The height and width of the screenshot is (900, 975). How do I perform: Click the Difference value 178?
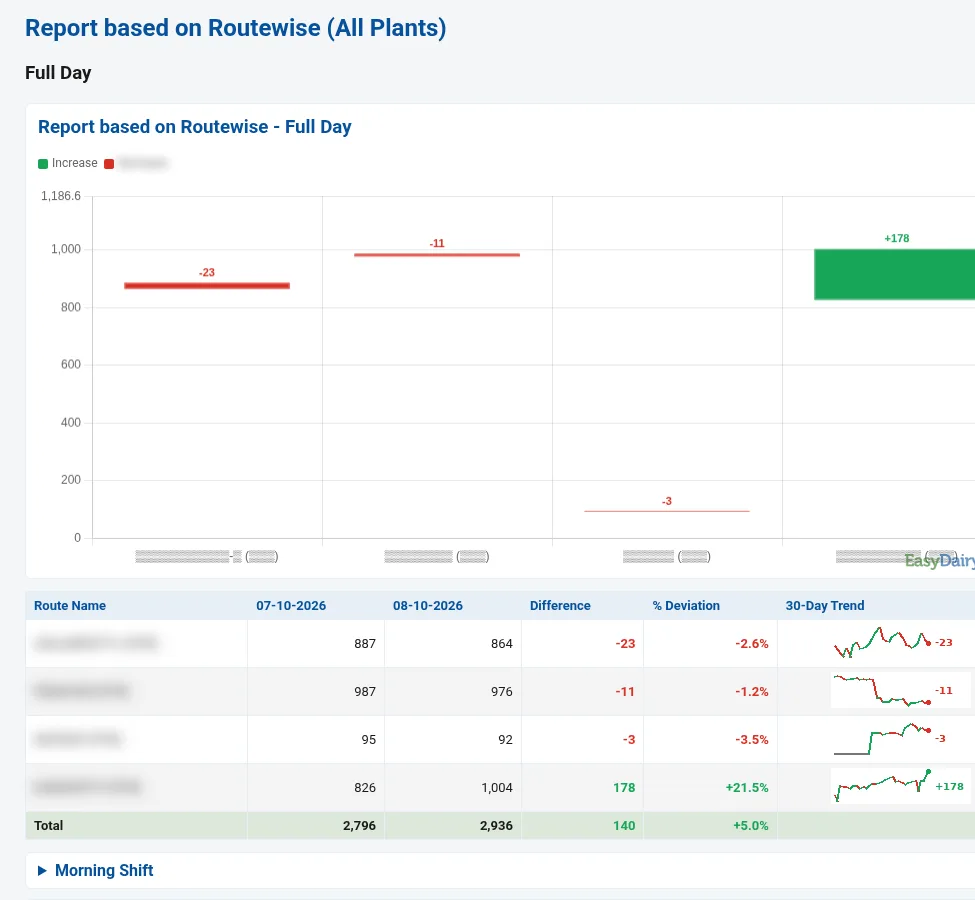coord(624,787)
